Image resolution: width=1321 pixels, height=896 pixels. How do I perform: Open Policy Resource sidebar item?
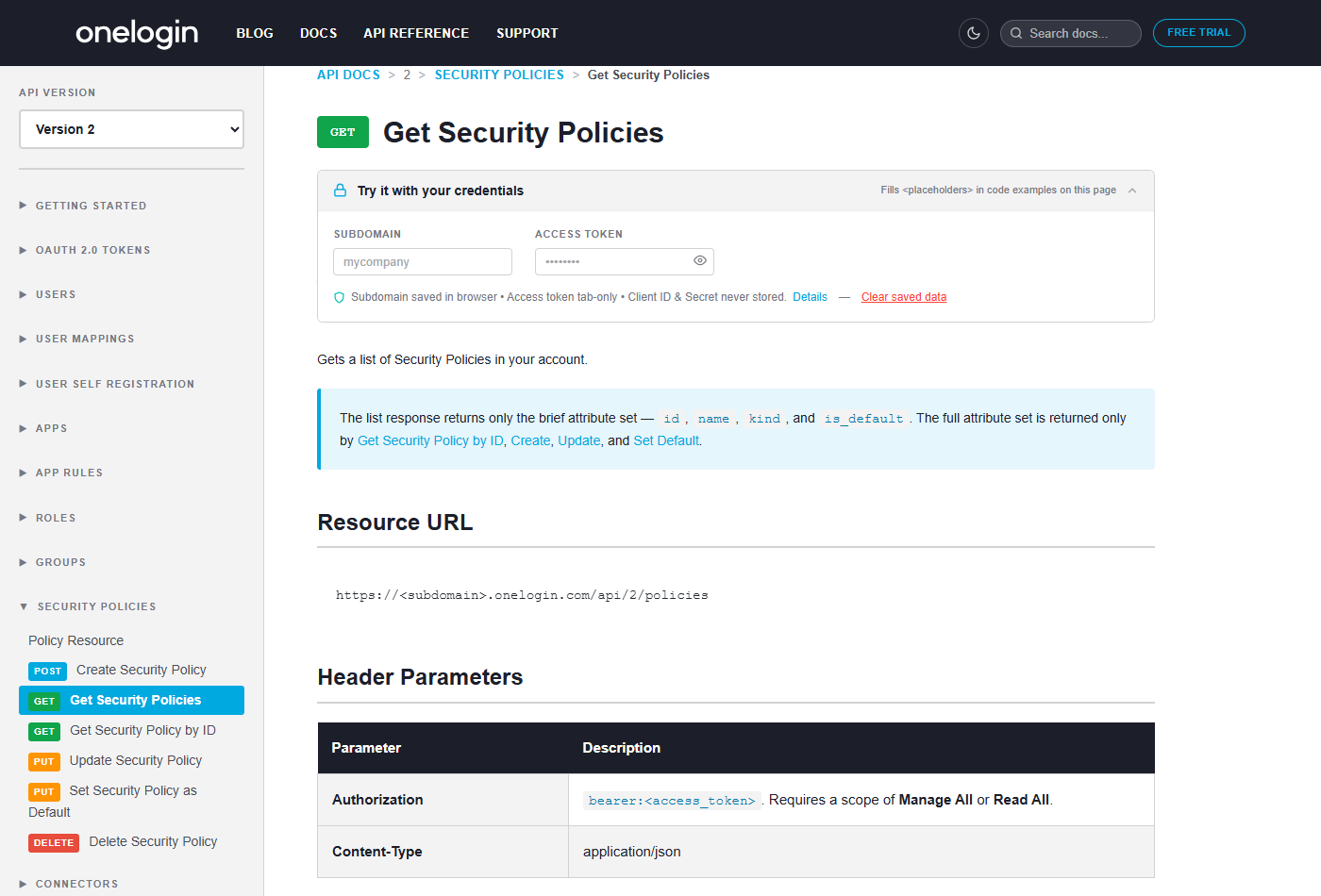[x=75, y=640]
